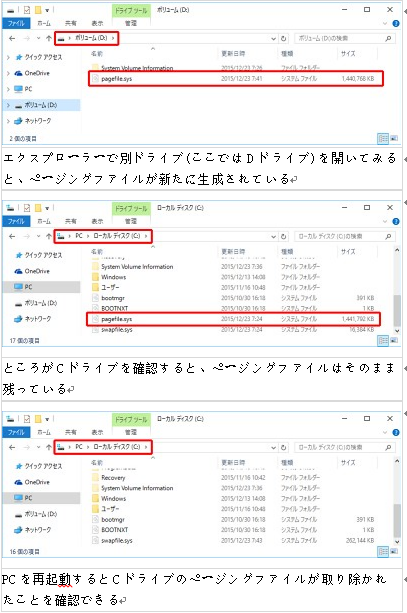This screenshot has height=613, width=407.
Task: Expand the ribbon in ボリューム (D:) window
Action: (385, 23)
